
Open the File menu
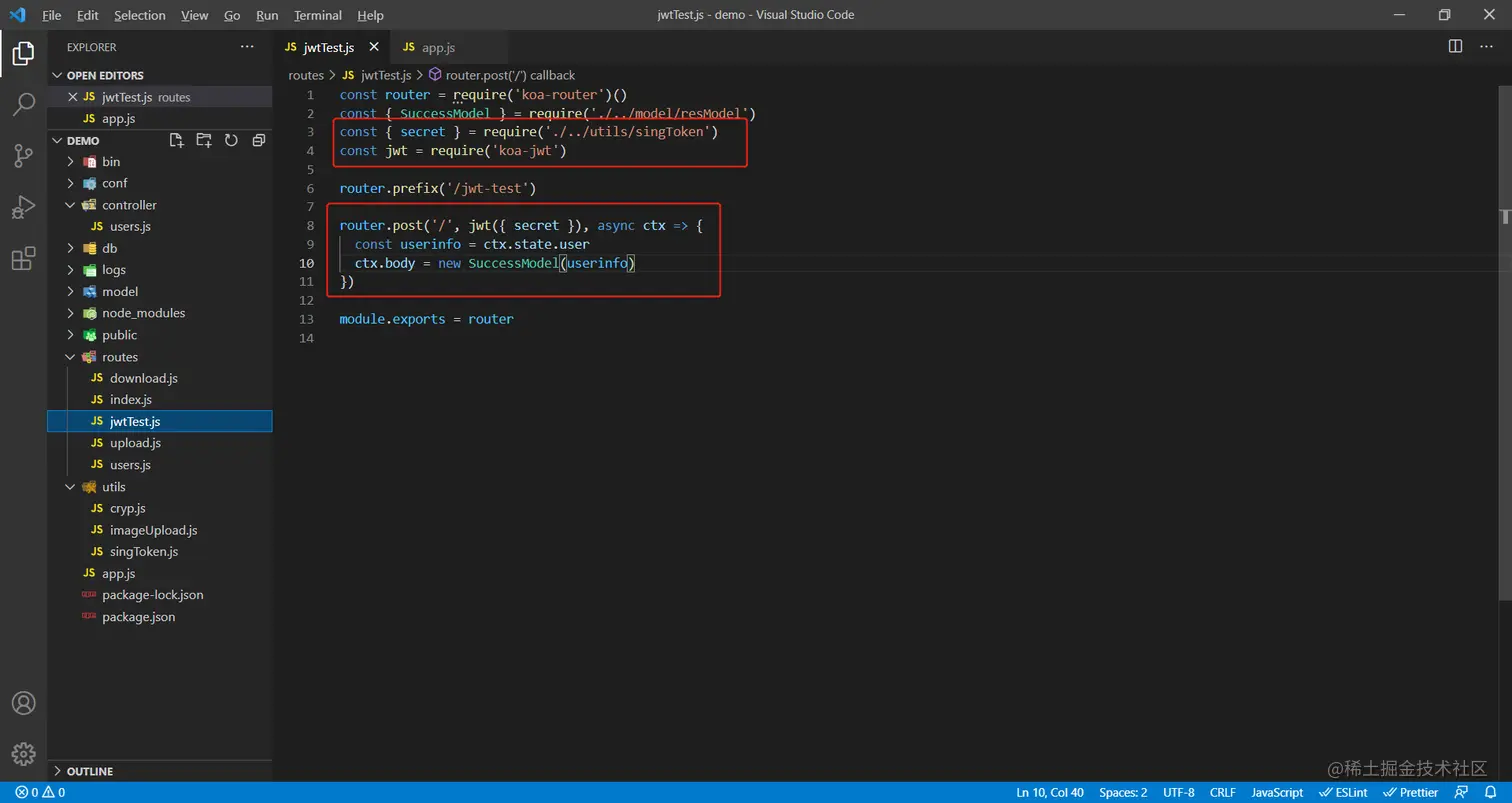52,15
